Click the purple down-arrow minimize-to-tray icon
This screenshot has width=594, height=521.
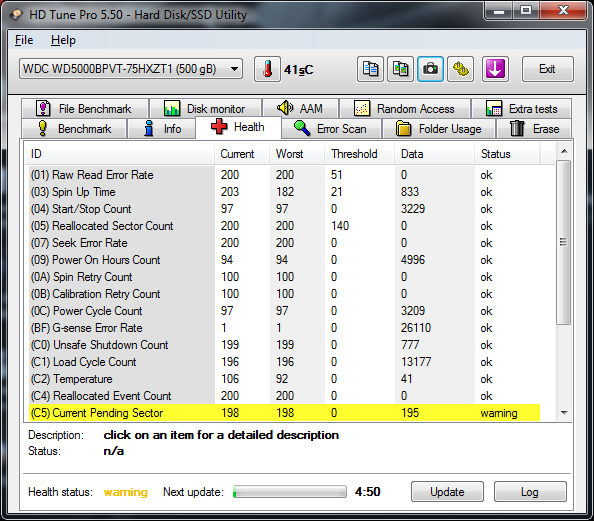tap(495, 69)
